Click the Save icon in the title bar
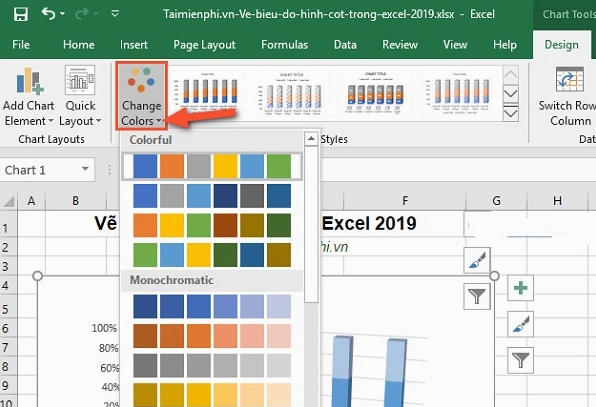The width and height of the screenshot is (596, 407). tap(21, 14)
